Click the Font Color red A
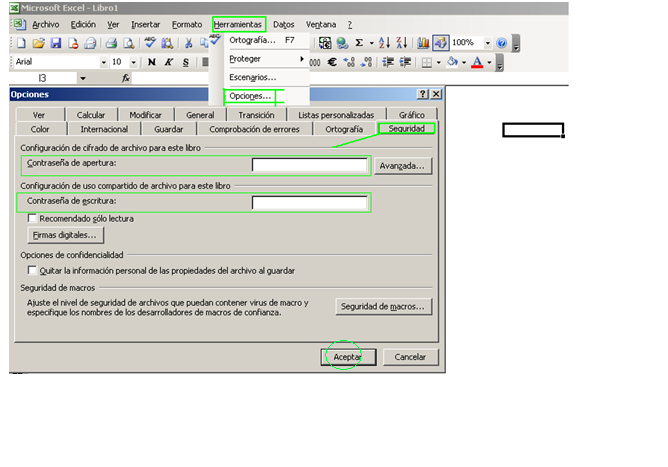668x467 pixels. (x=477, y=63)
